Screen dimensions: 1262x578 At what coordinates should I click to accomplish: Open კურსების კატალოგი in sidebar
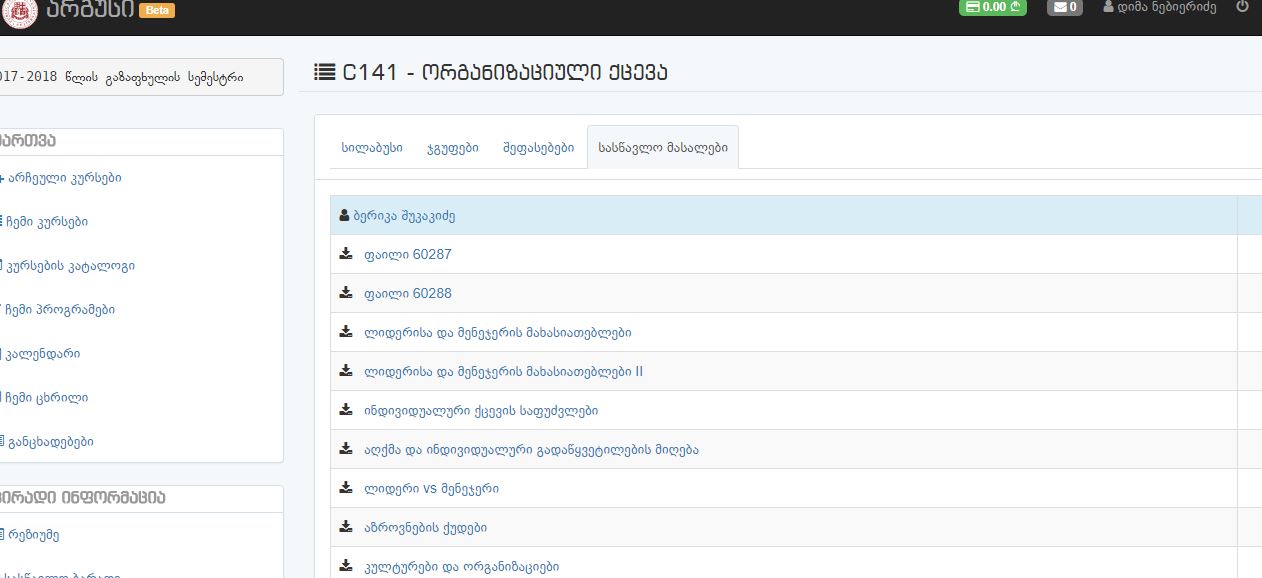click(x=68, y=266)
